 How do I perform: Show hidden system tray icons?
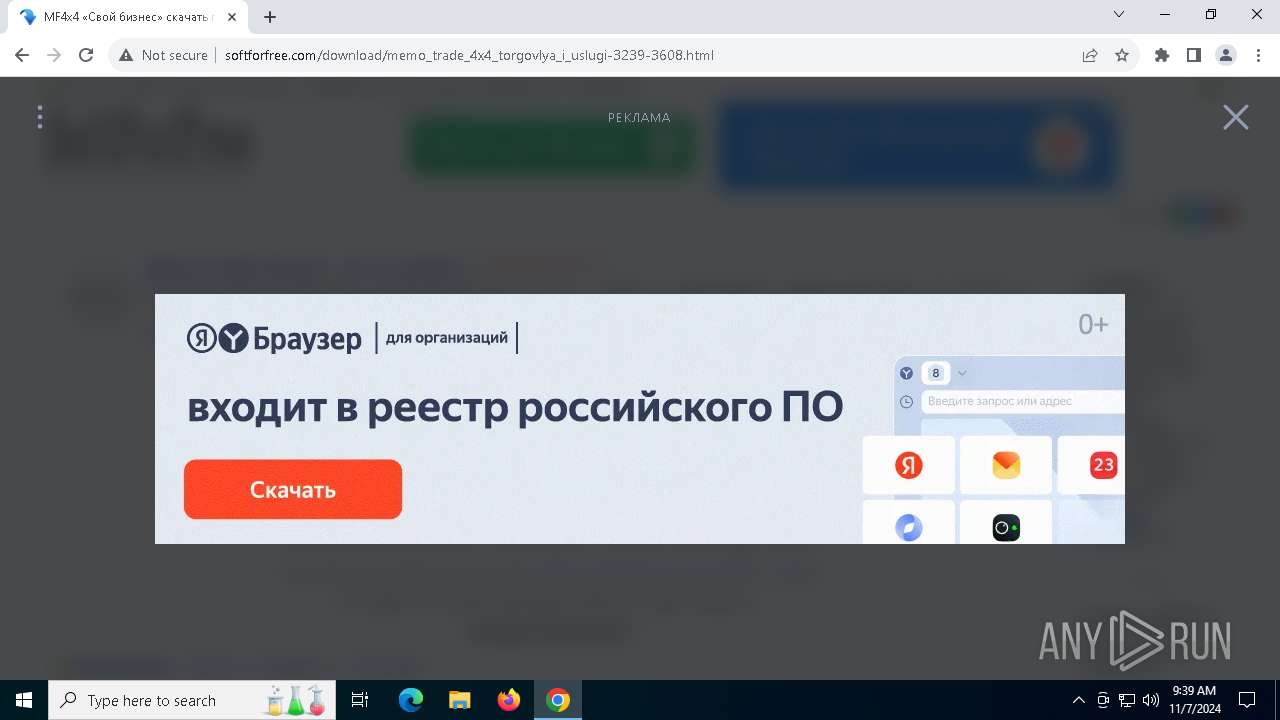(x=1078, y=700)
